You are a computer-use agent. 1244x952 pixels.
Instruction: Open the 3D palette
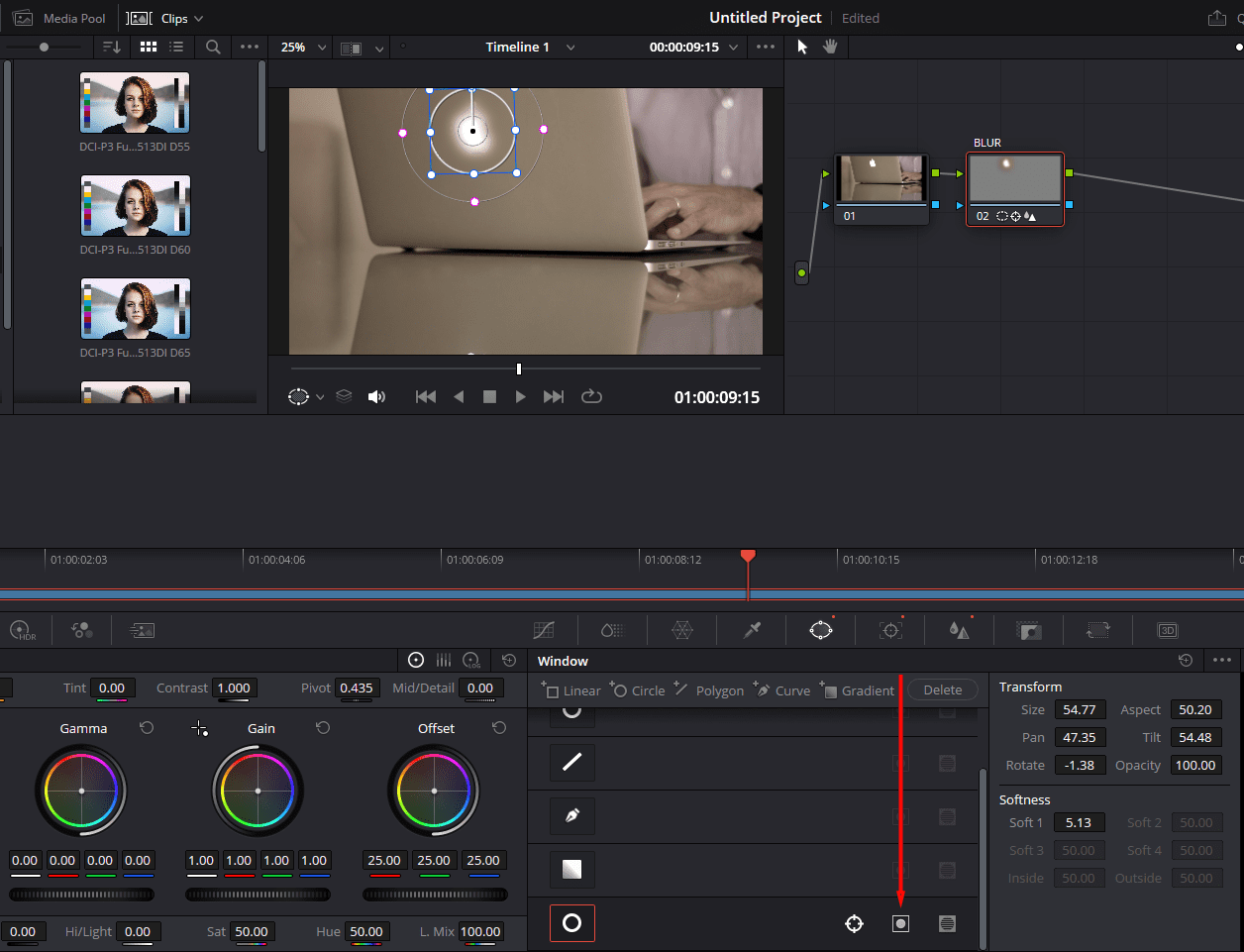[1168, 630]
